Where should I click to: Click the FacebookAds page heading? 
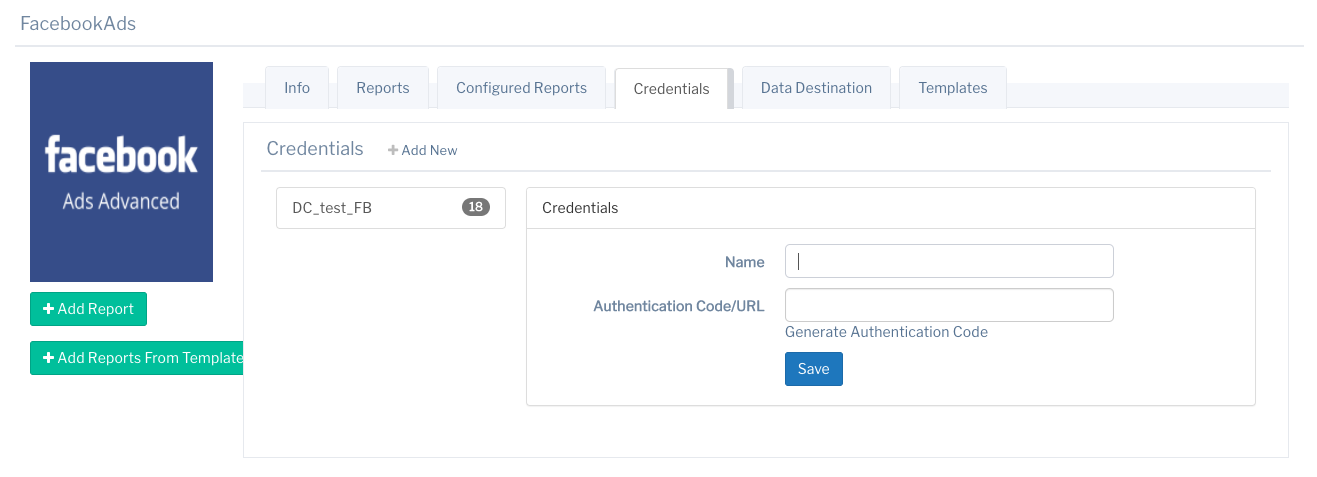click(x=78, y=23)
